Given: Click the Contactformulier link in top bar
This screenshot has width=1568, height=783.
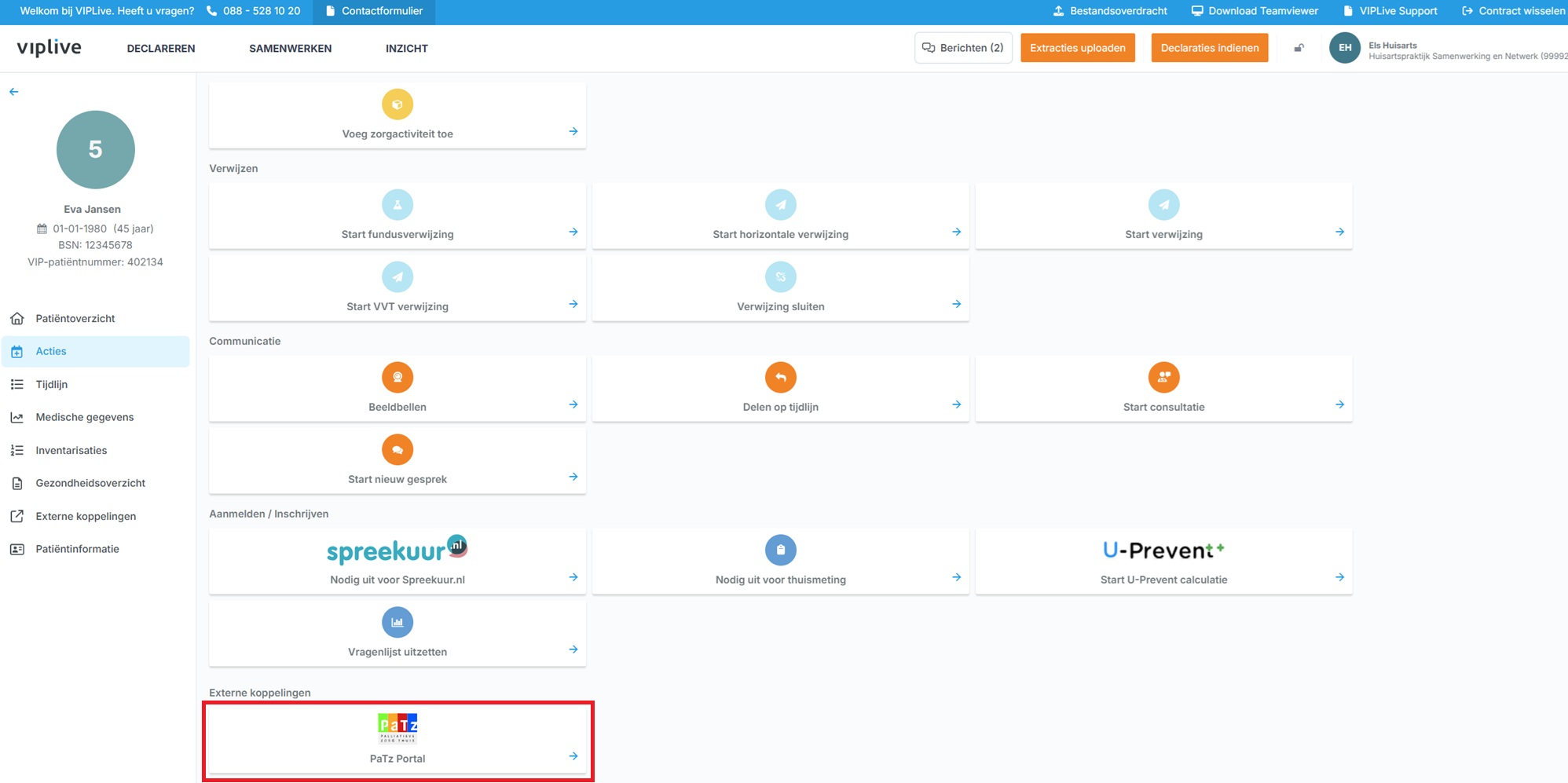Looking at the screenshot, I should pos(374,11).
